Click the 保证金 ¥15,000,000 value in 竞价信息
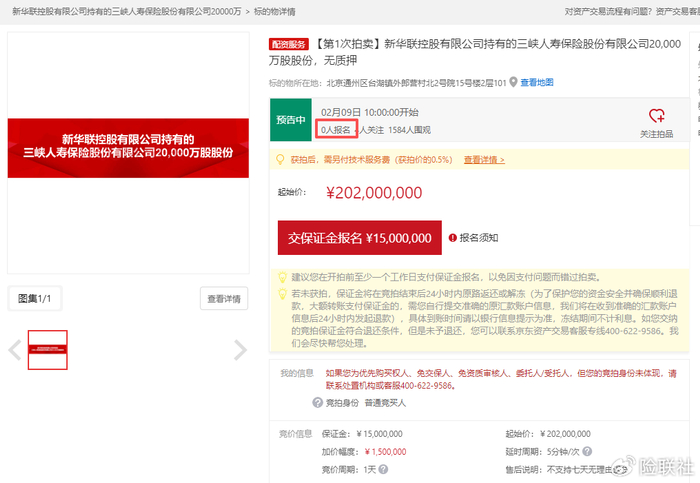The width and height of the screenshot is (700, 483). tap(379, 434)
